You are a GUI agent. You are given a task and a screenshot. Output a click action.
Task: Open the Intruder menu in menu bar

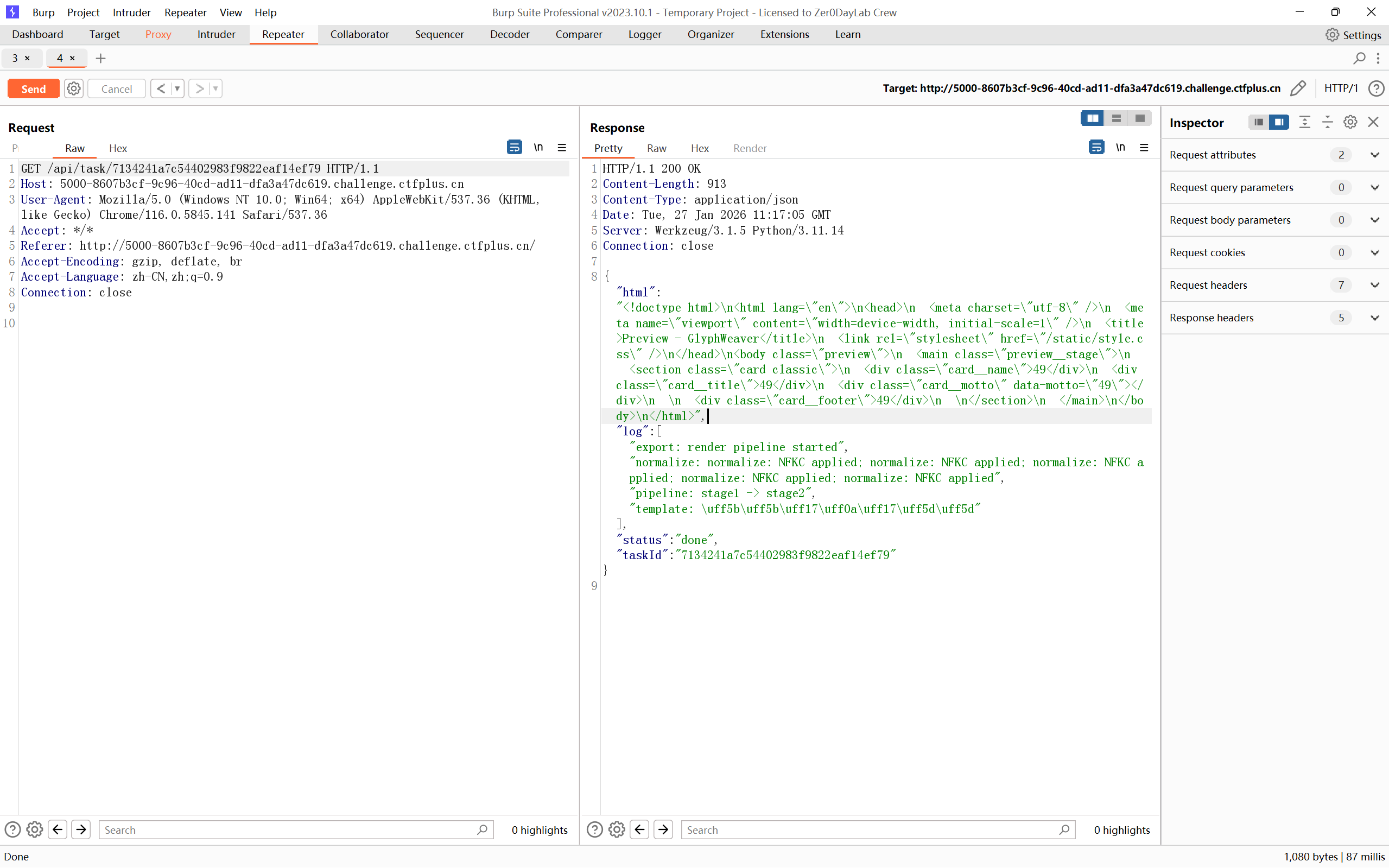pos(131,12)
